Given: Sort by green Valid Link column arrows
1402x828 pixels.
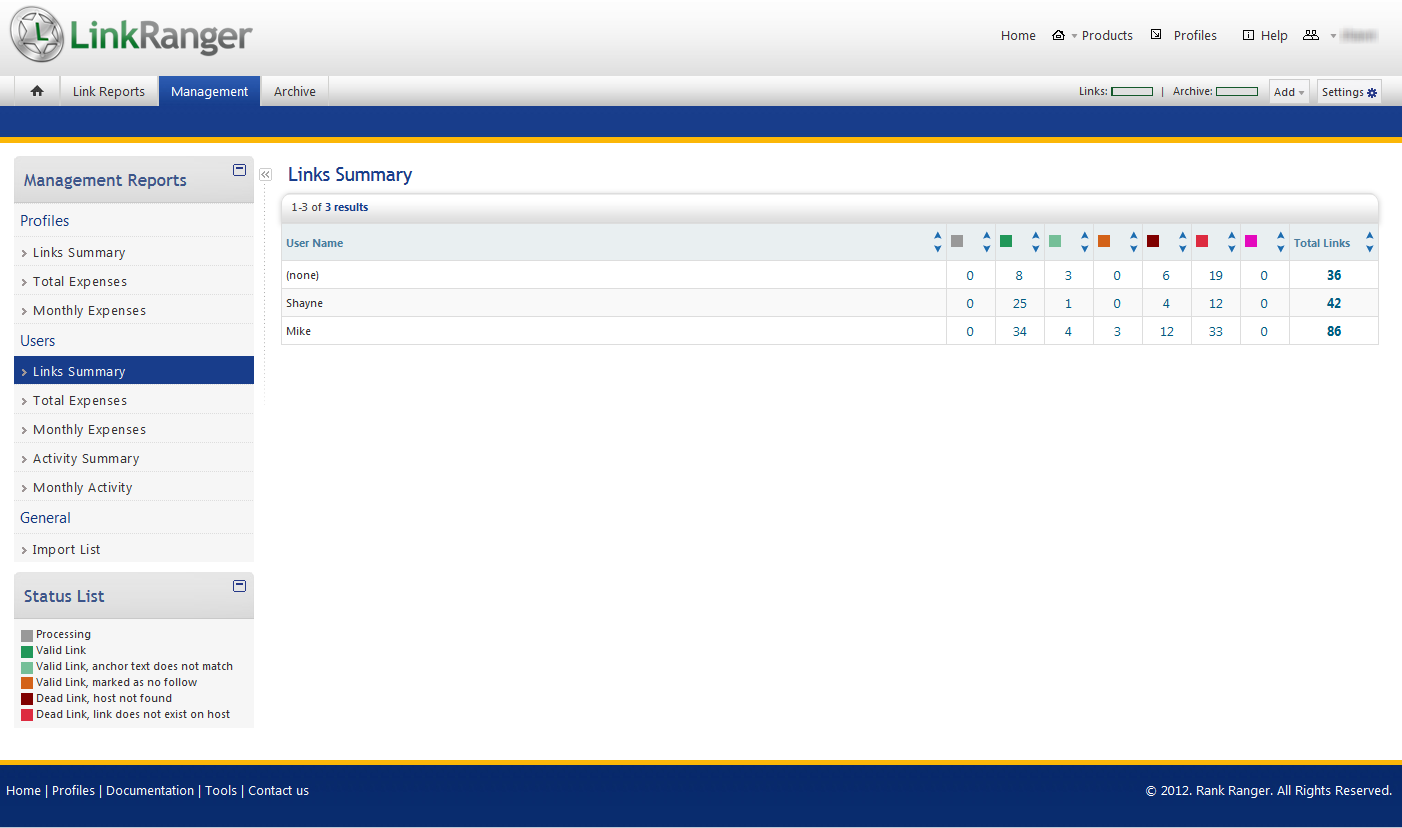Looking at the screenshot, I should coord(1035,242).
